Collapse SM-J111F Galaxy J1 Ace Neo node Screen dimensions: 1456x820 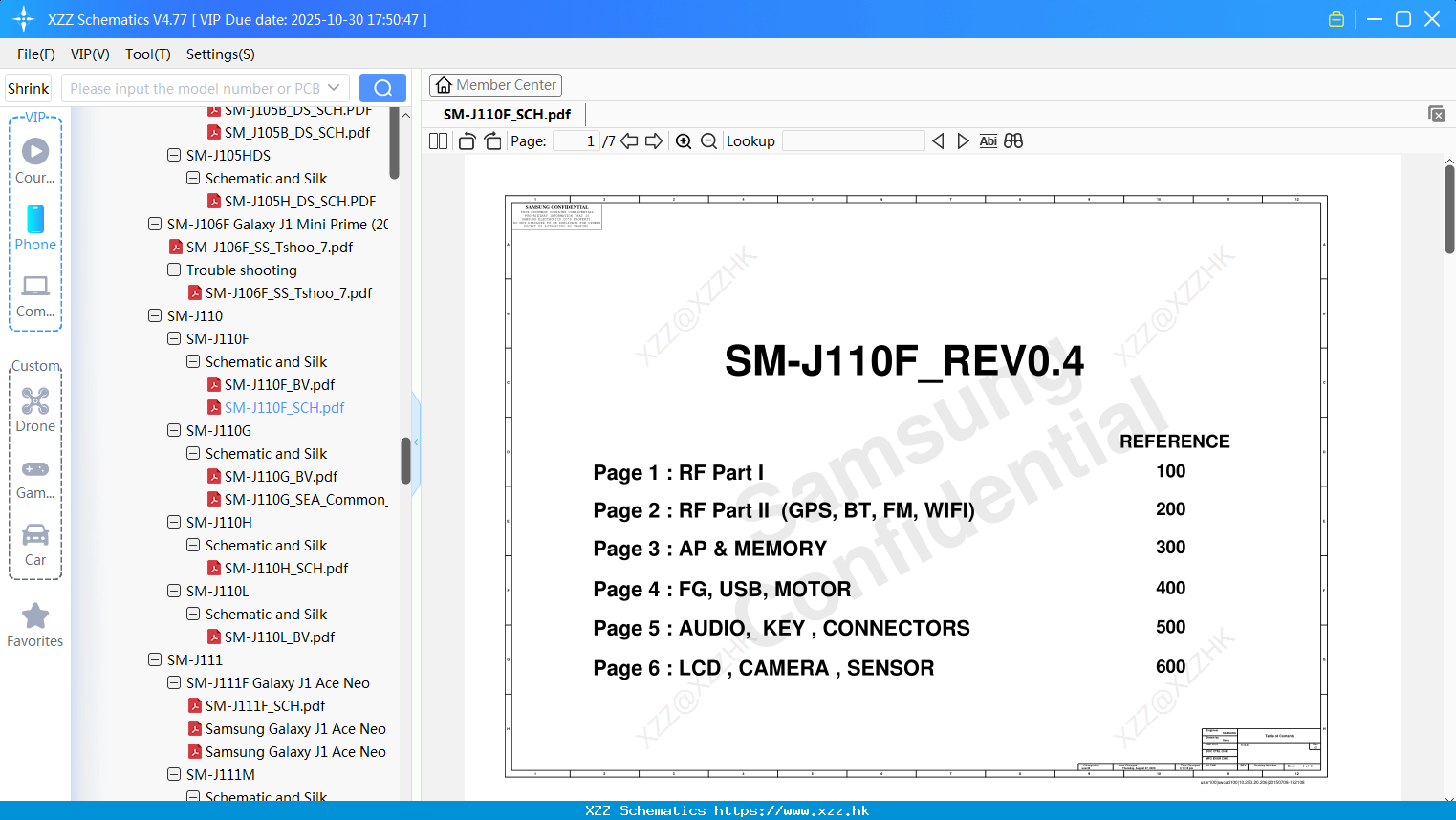click(x=174, y=682)
